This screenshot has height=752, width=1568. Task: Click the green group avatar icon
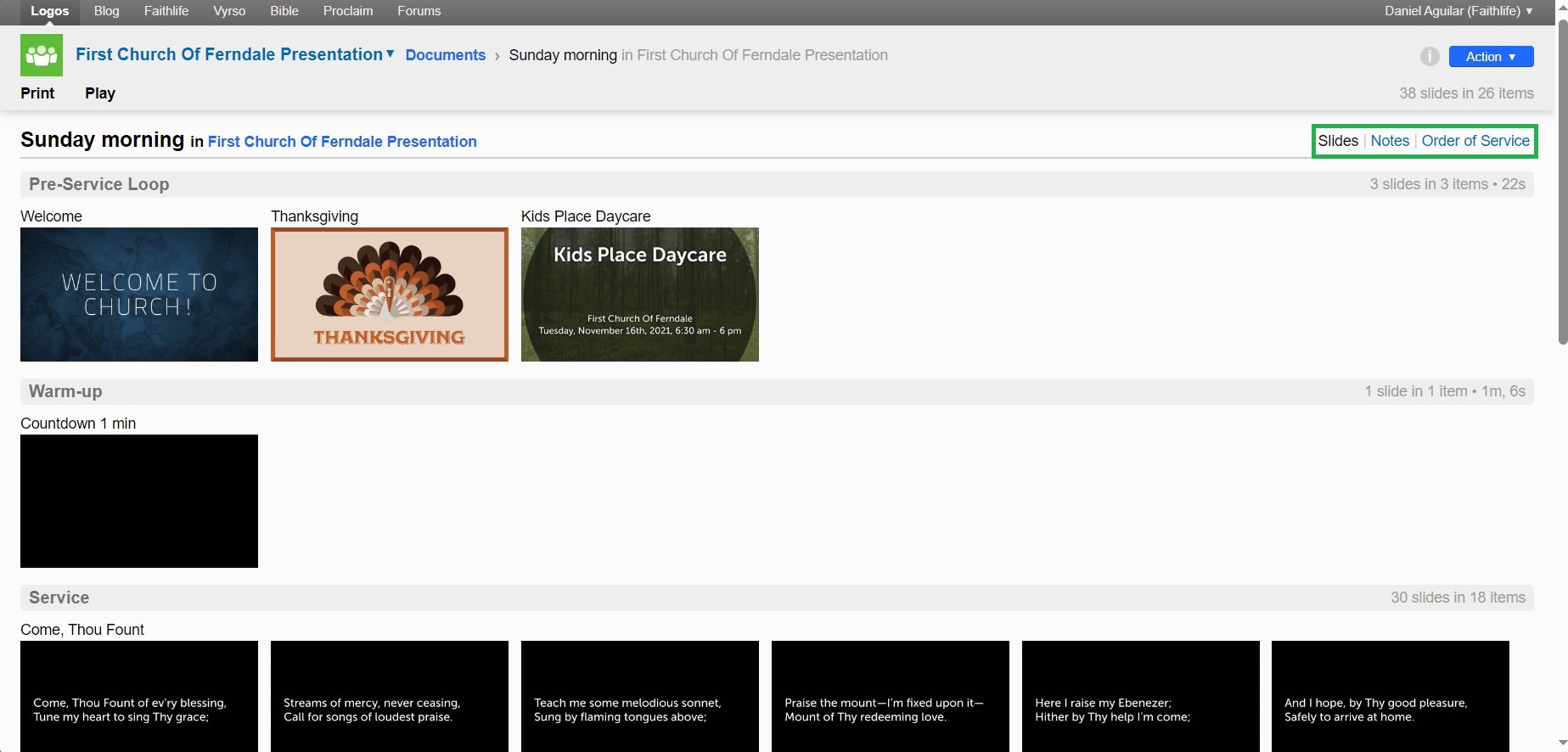pos(42,55)
